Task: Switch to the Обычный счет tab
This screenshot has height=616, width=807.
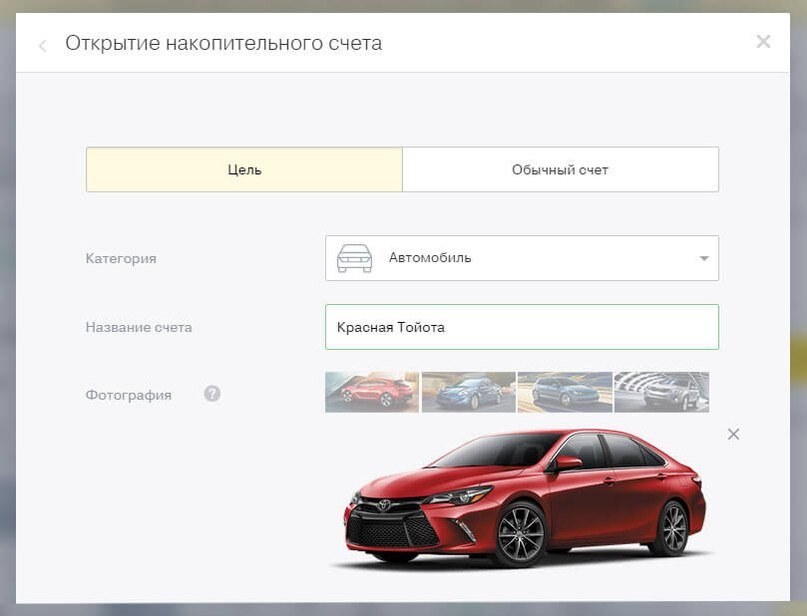Action: 560,170
